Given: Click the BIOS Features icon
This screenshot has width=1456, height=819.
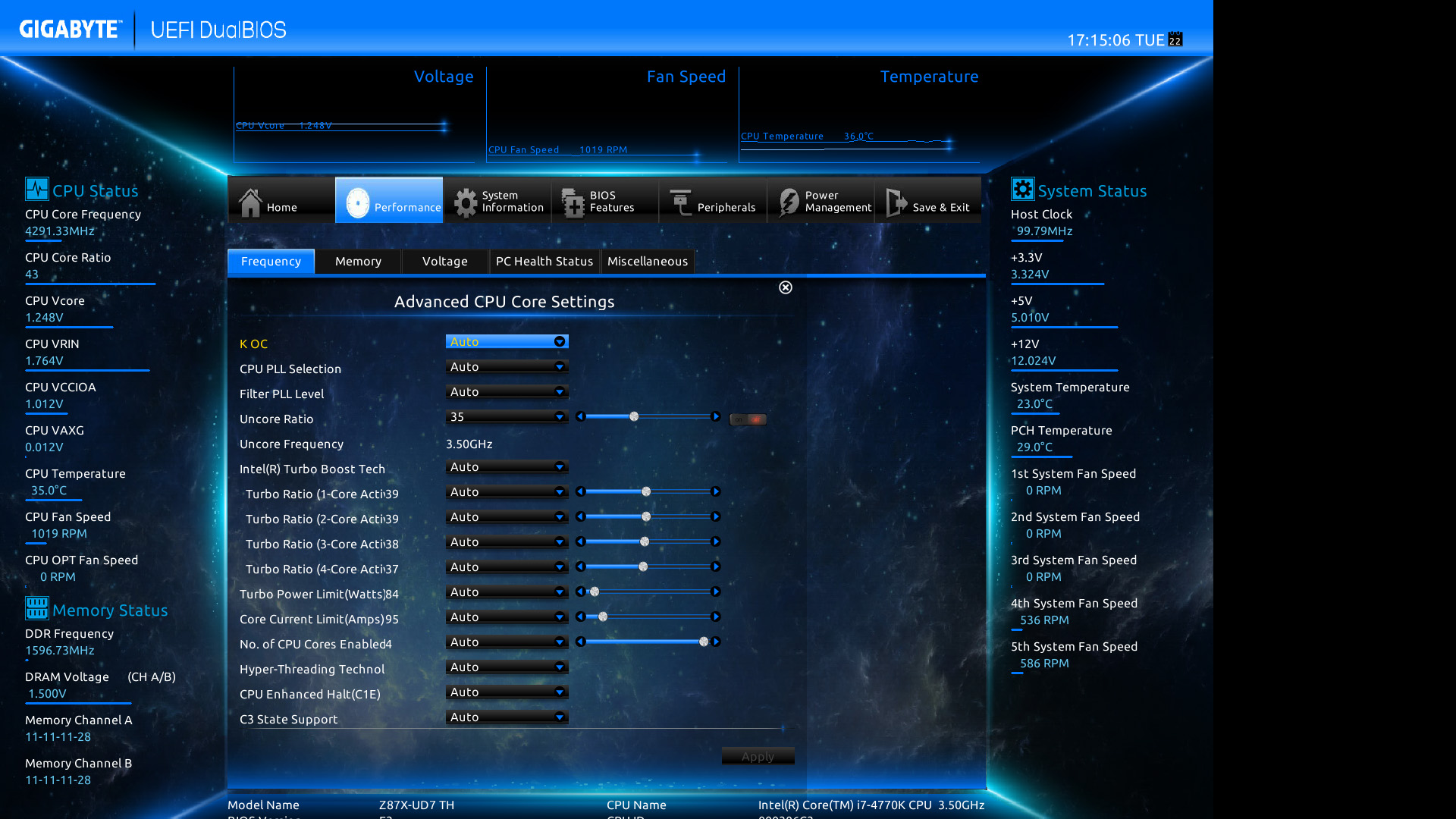Looking at the screenshot, I should pos(570,200).
